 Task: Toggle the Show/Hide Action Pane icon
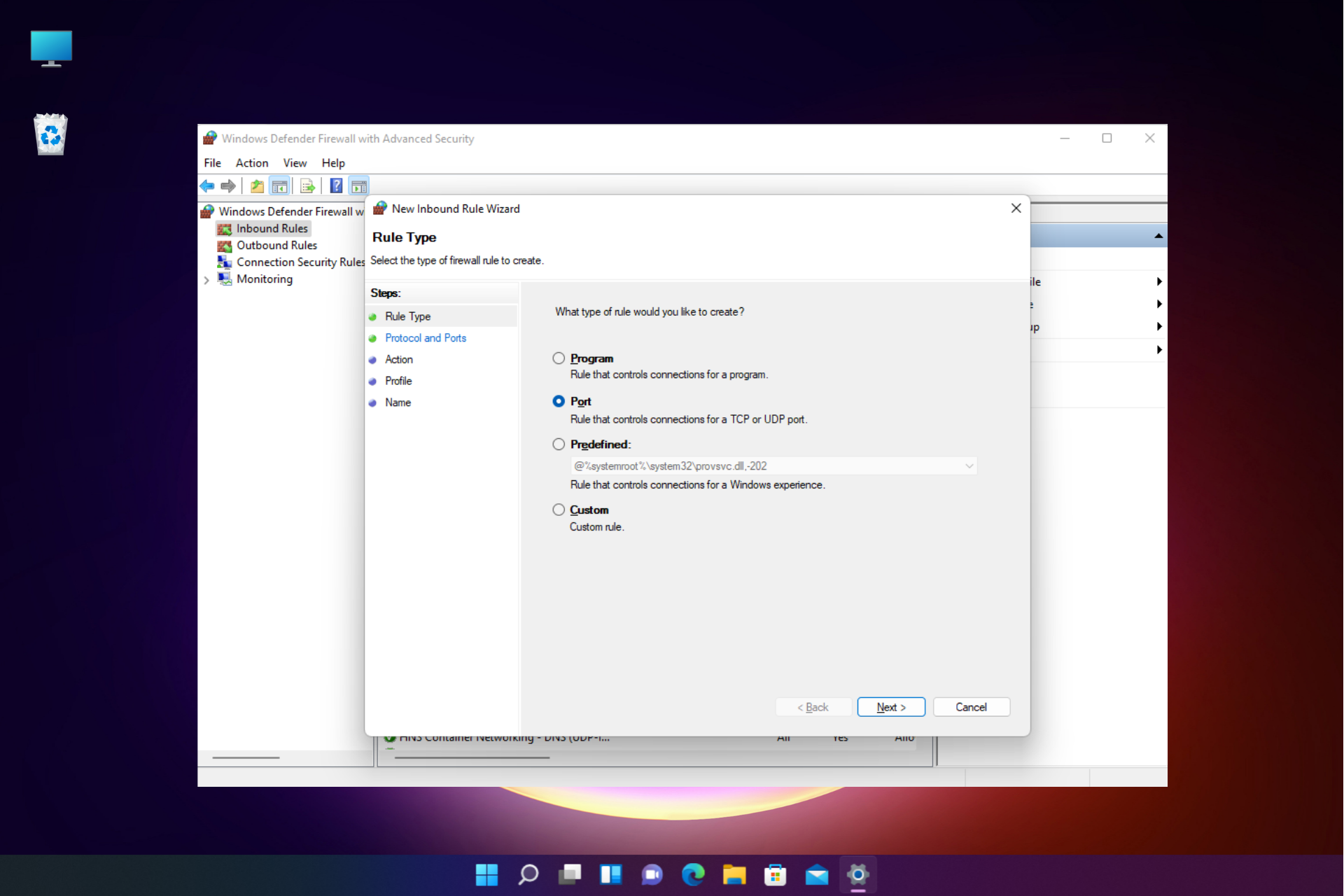359,186
